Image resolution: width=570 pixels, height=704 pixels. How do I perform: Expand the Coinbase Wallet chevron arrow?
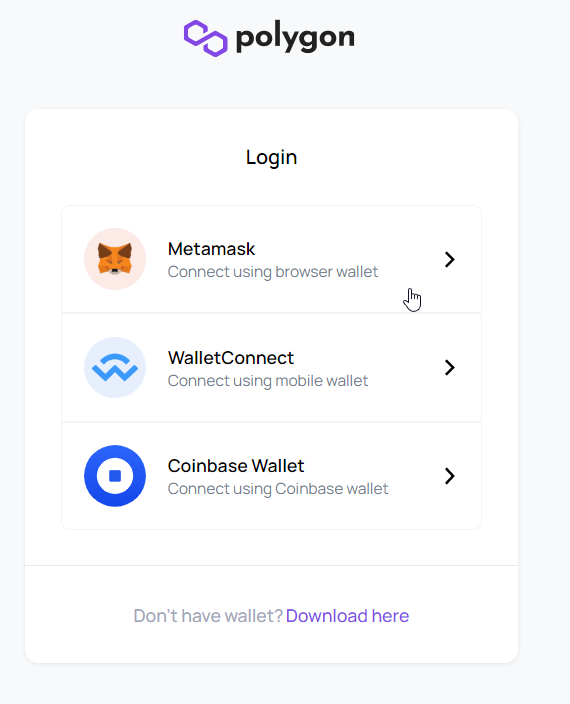click(450, 476)
